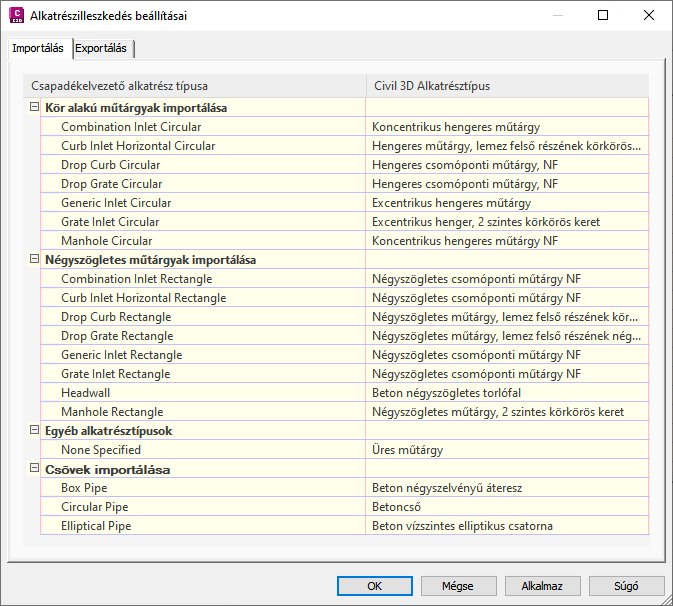The height and width of the screenshot is (606, 673).
Task: Open help with the Súgó button
Action: tap(626, 586)
